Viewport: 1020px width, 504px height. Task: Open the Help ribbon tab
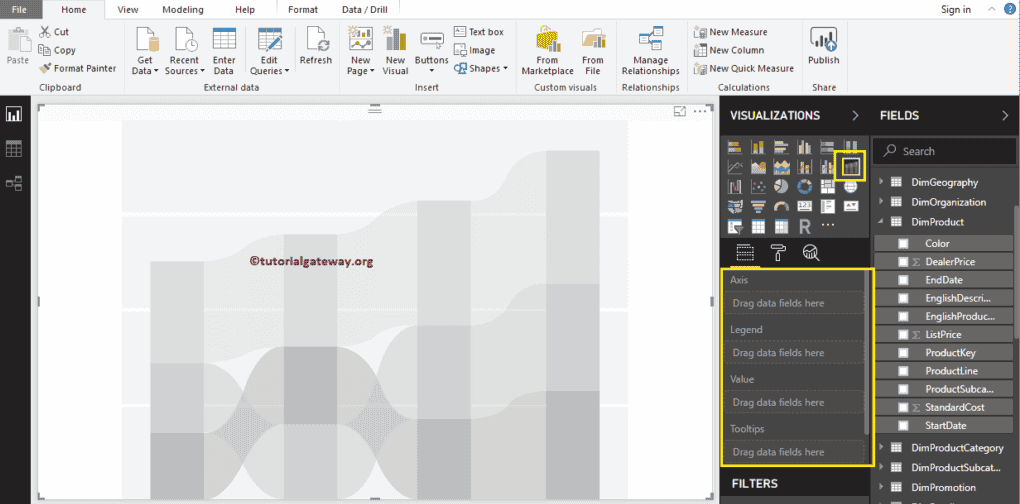pyautogui.click(x=245, y=10)
